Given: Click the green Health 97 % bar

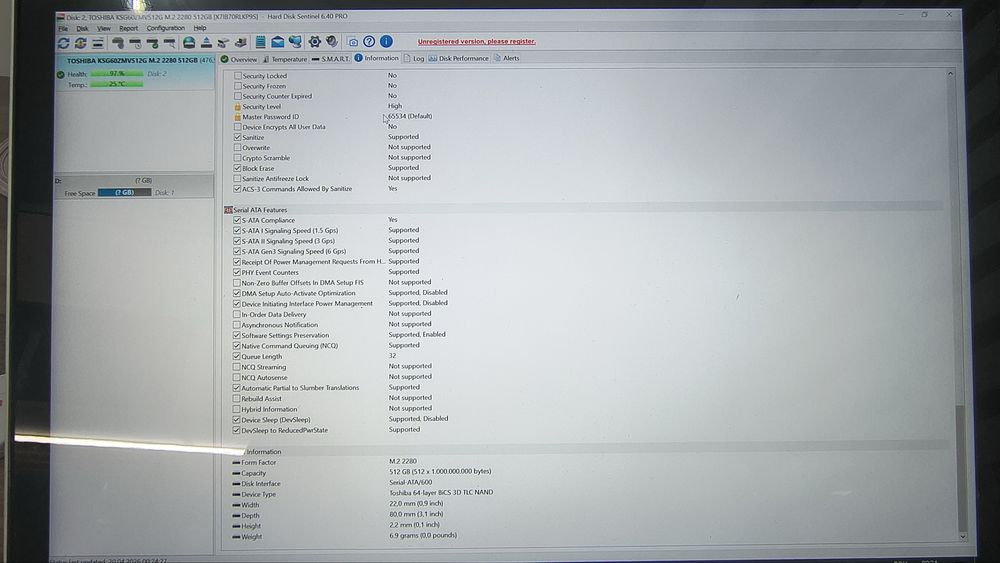Looking at the screenshot, I should click(117, 74).
